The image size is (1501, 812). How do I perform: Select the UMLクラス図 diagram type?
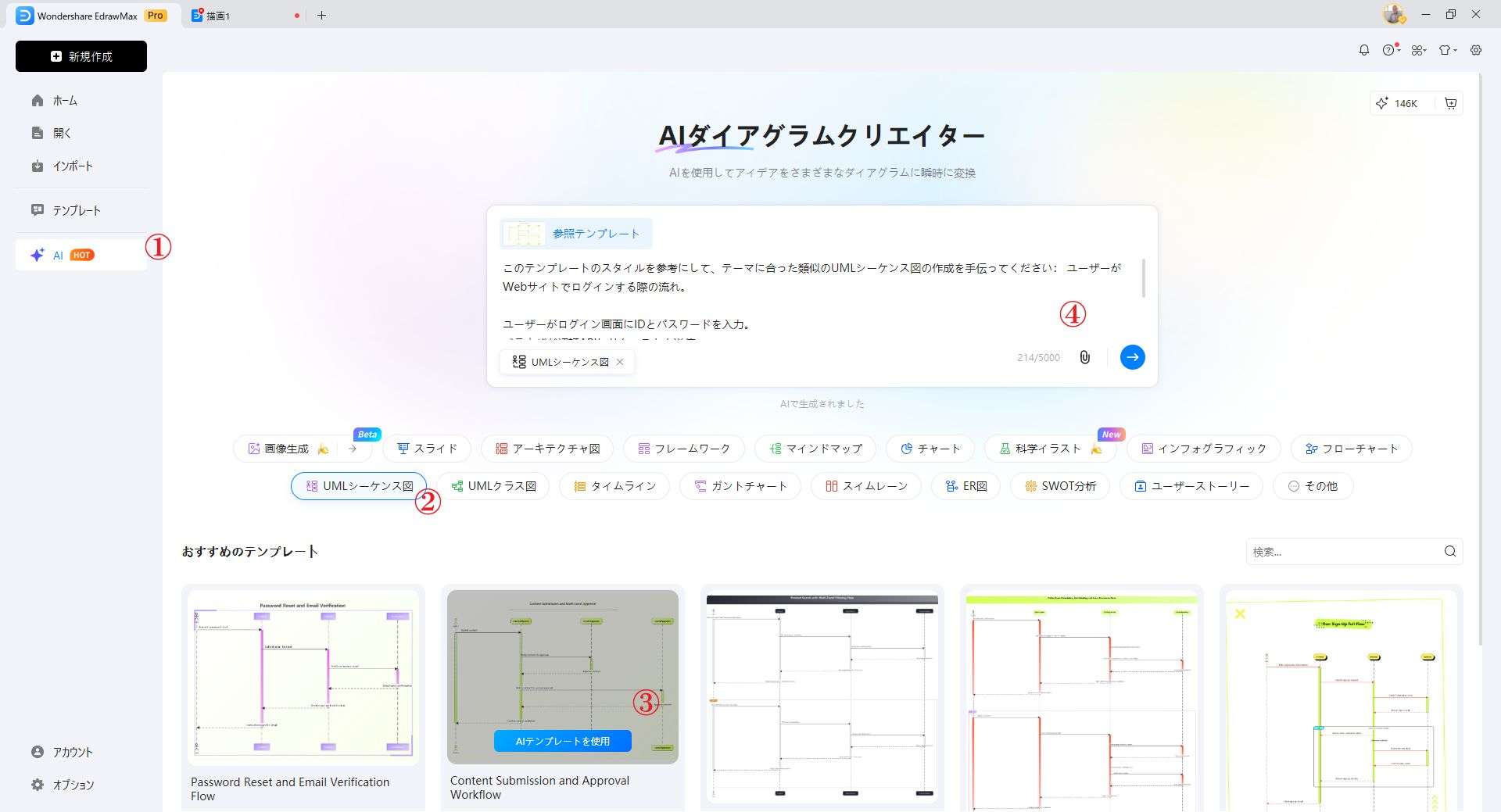(x=493, y=485)
